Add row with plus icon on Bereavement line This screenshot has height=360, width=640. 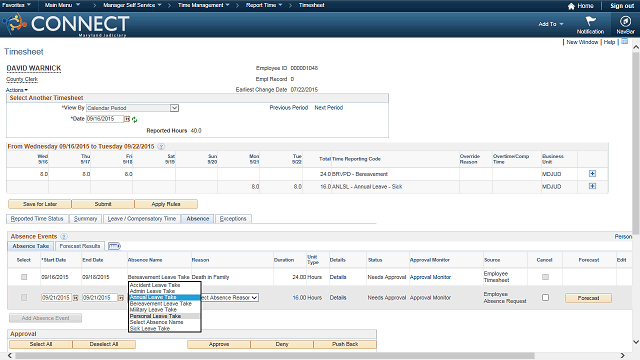592,174
